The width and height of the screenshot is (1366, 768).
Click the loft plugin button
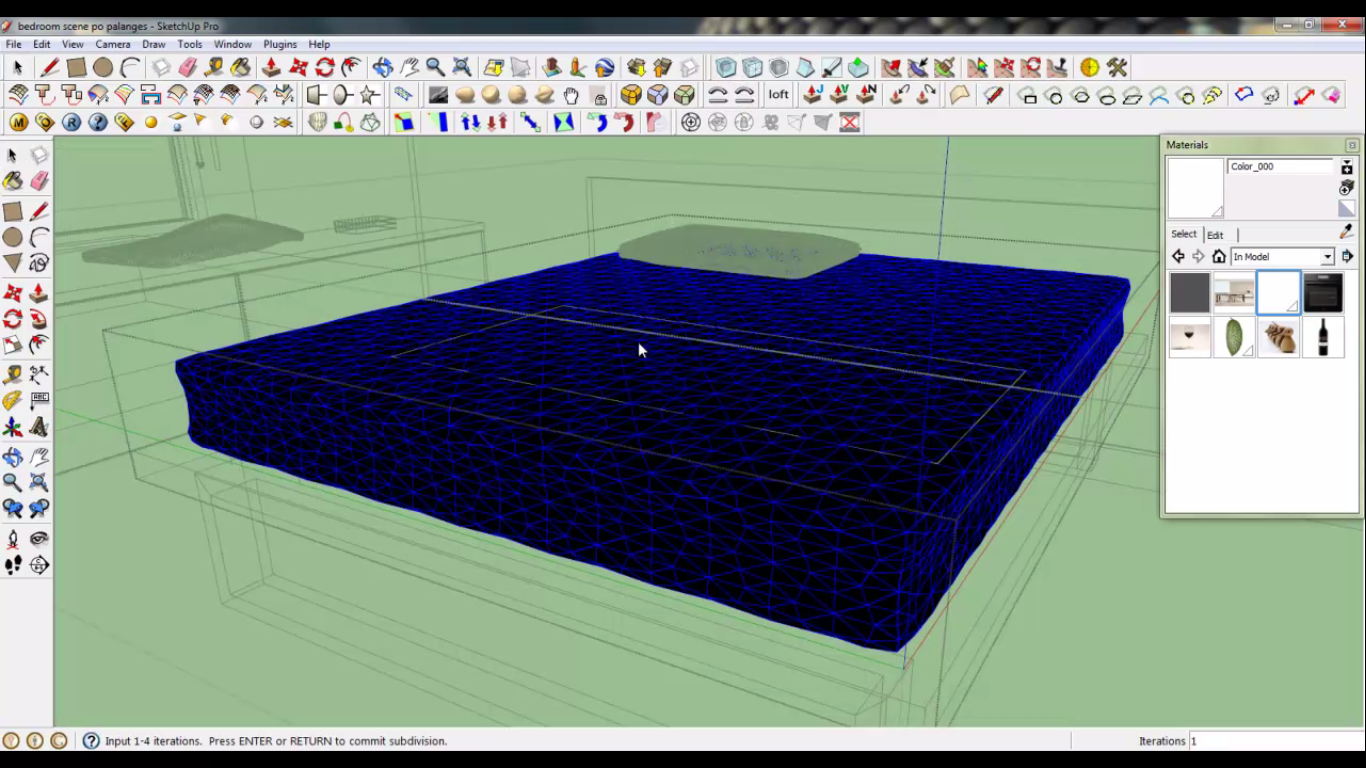pos(778,95)
